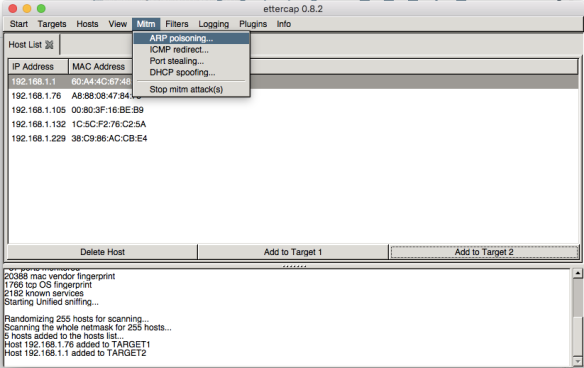Select host row 192.168.1.229

293,138
